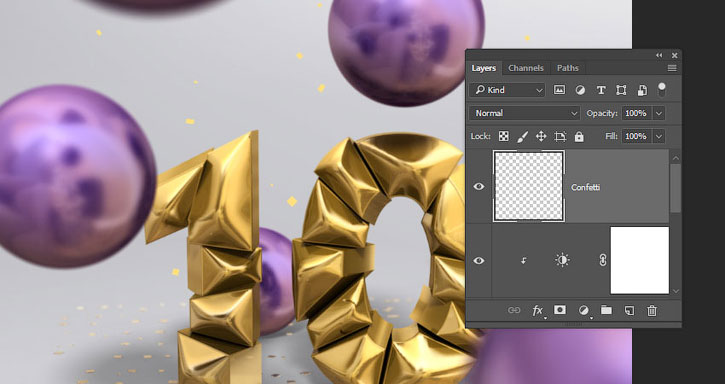Click the layers list scrollbar thumb
The image size is (725, 384).
676,189
